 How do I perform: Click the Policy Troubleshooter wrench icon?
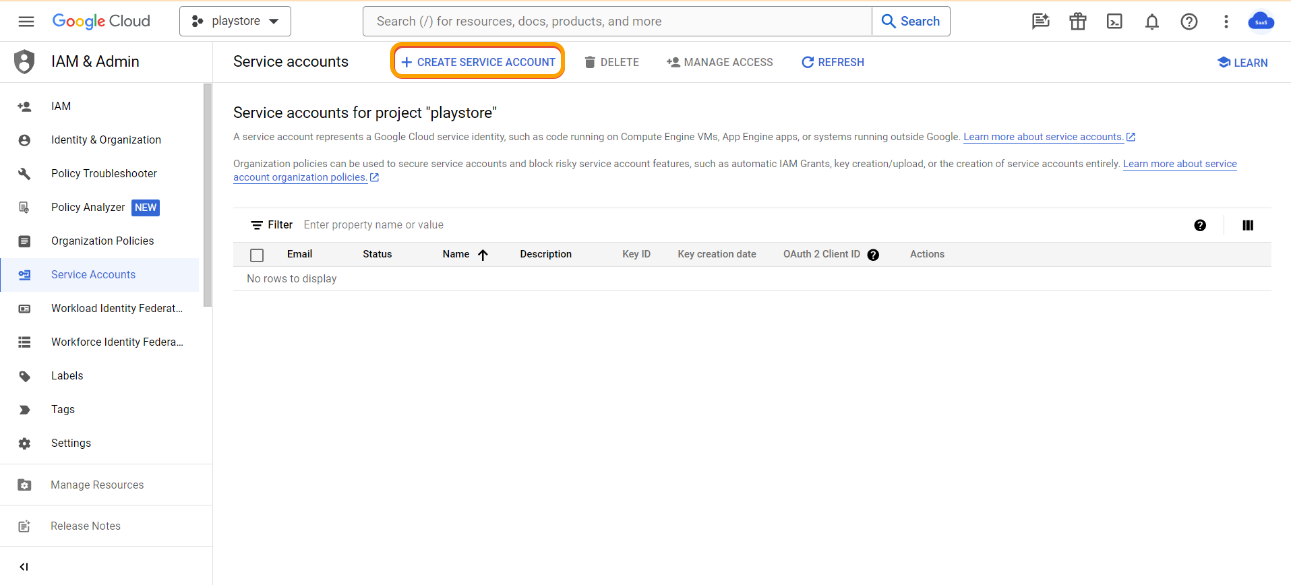24,173
